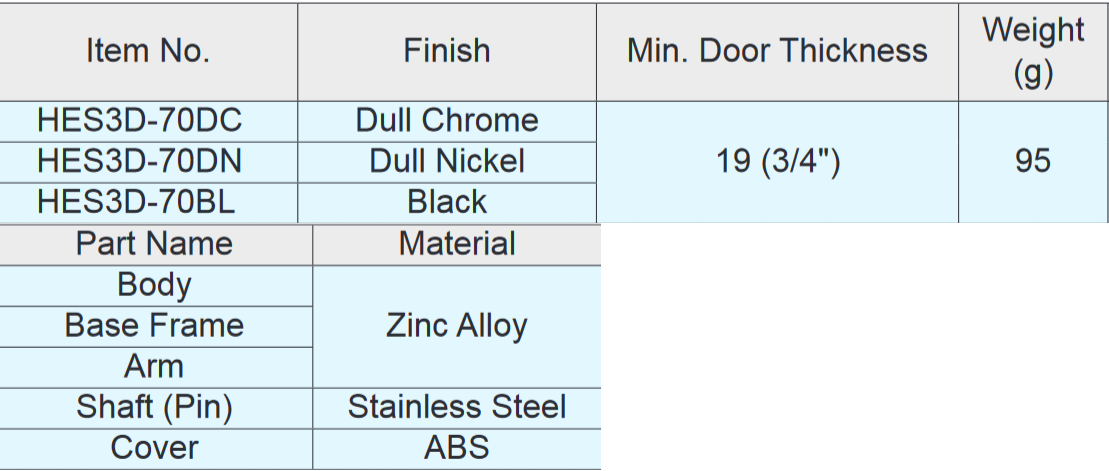The height and width of the screenshot is (471, 1109).
Task: Click the 19 (3/4") door thickness value
Action: pyautogui.click(x=777, y=161)
